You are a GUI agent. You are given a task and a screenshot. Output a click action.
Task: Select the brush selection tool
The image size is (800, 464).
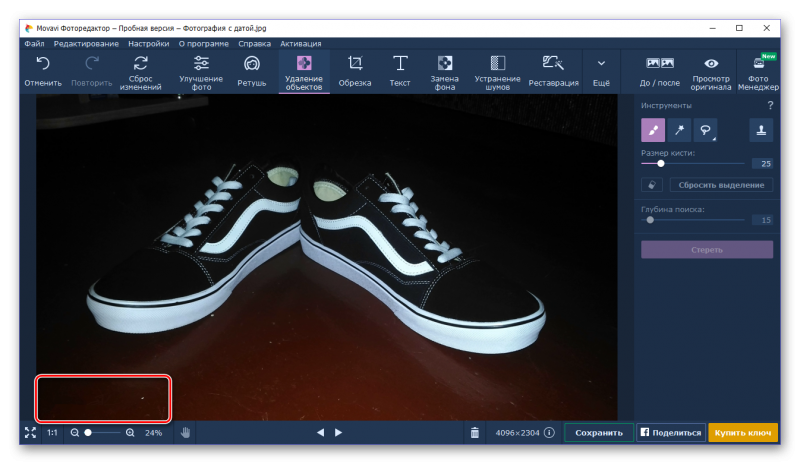coord(652,130)
